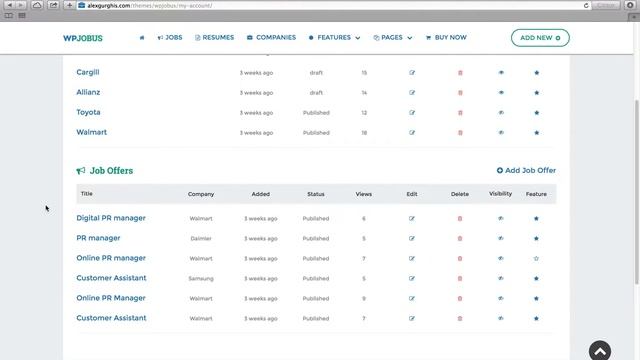Screen dimensions: 640x360
Task: Delete the Digital PR manager job
Action: click(460, 218)
